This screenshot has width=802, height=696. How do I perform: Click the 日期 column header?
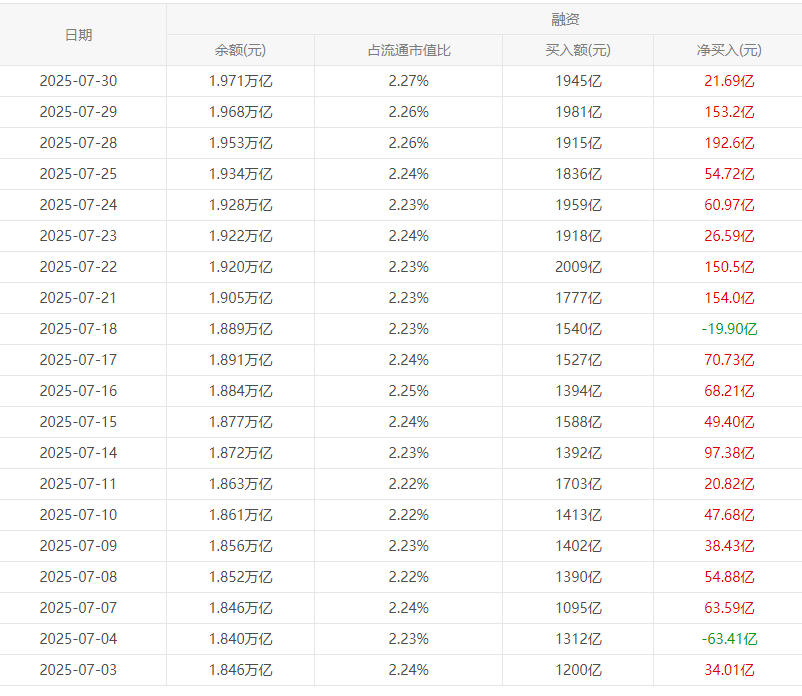click(x=79, y=35)
